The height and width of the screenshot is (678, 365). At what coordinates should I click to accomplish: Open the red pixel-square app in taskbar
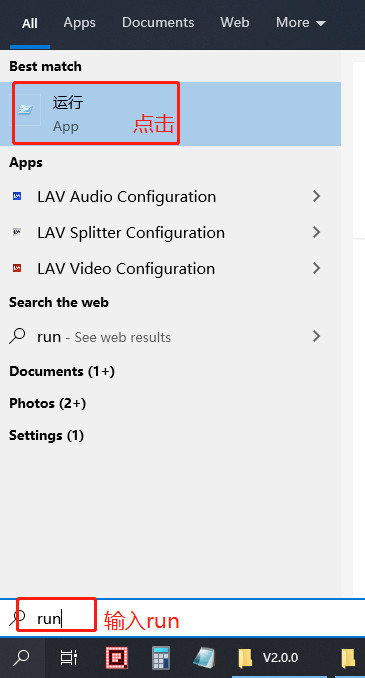tap(117, 658)
